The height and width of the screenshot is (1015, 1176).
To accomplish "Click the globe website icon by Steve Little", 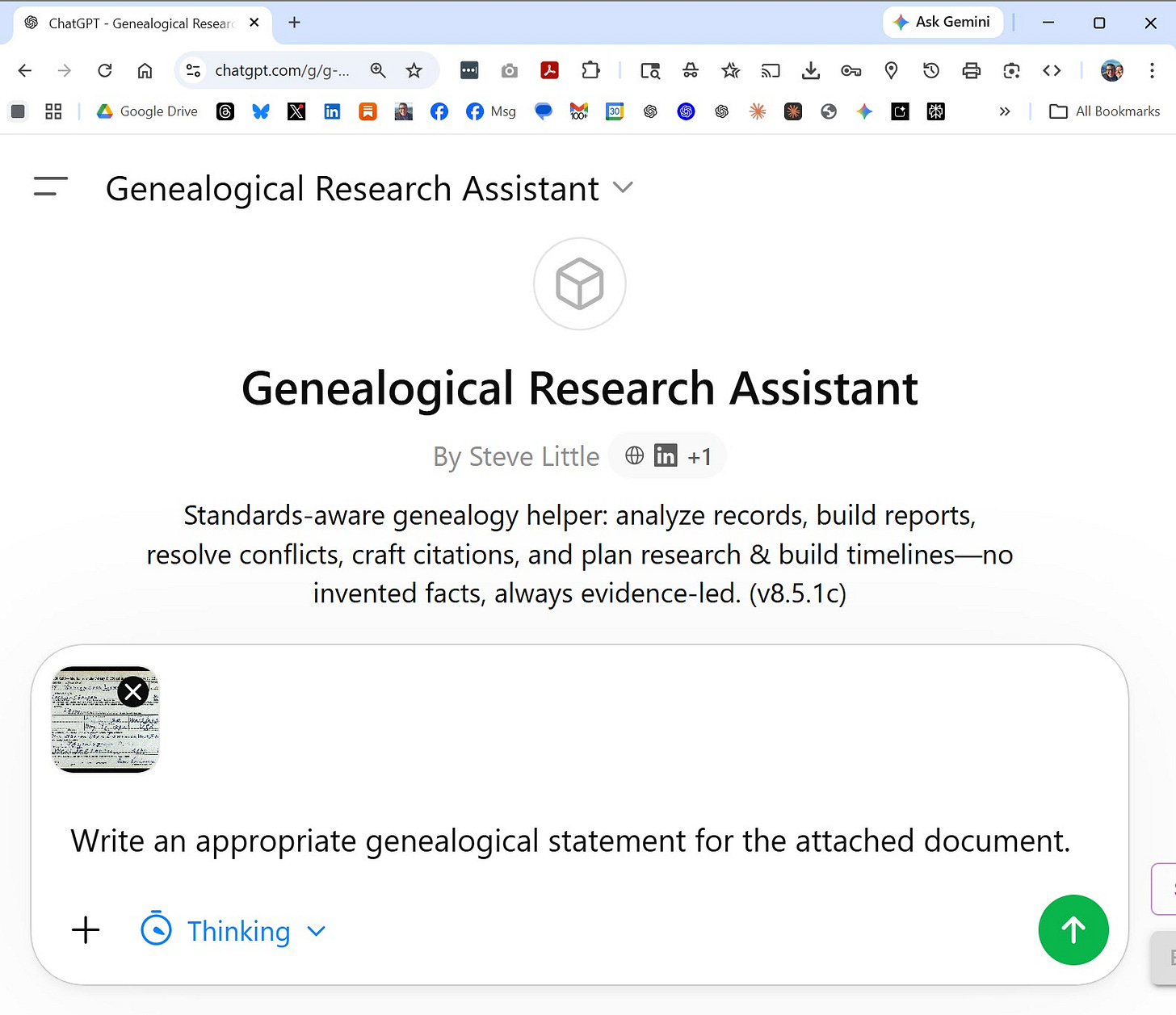I will click(x=635, y=455).
